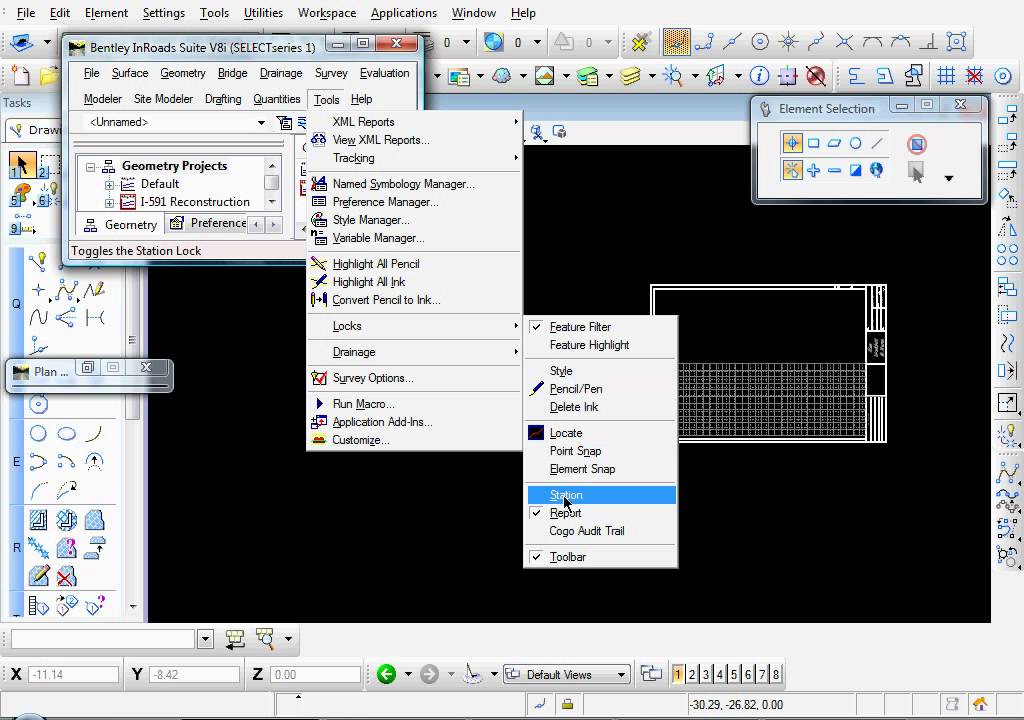
Task: Collapse the Geometry Projects tree
Action: coord(90,167)
